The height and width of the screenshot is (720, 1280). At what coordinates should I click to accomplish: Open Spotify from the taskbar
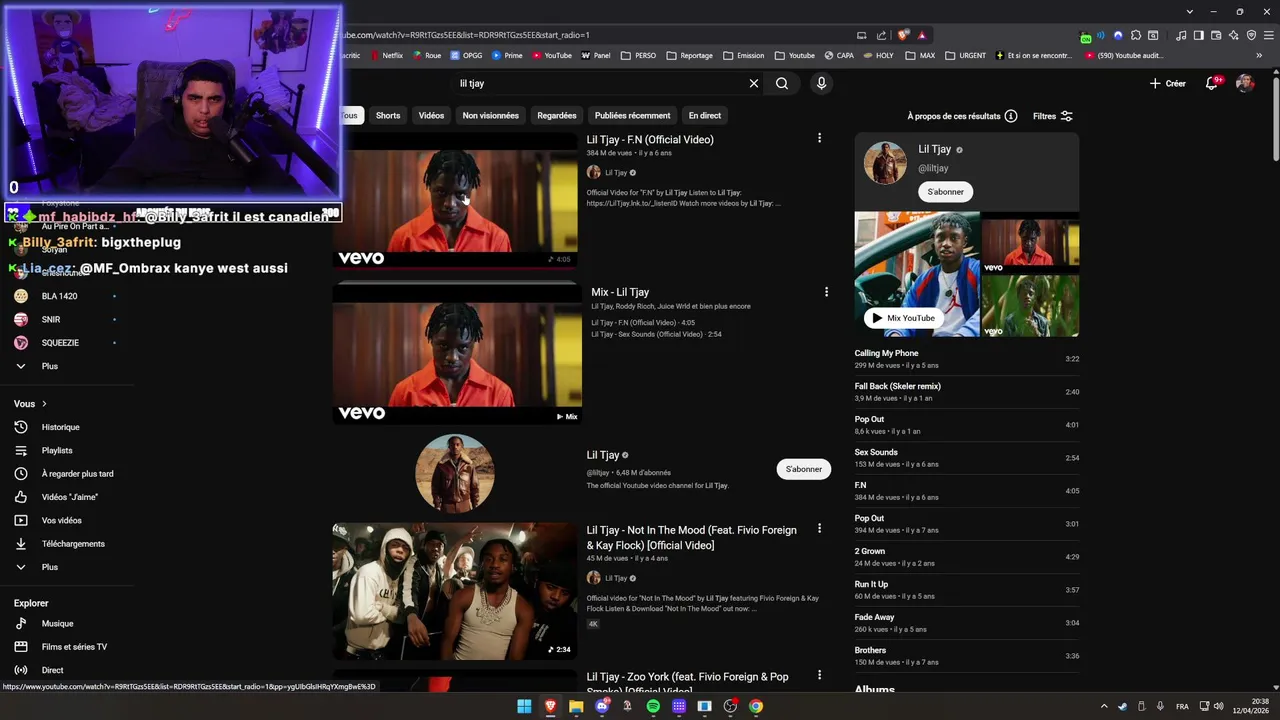(653, 706)
